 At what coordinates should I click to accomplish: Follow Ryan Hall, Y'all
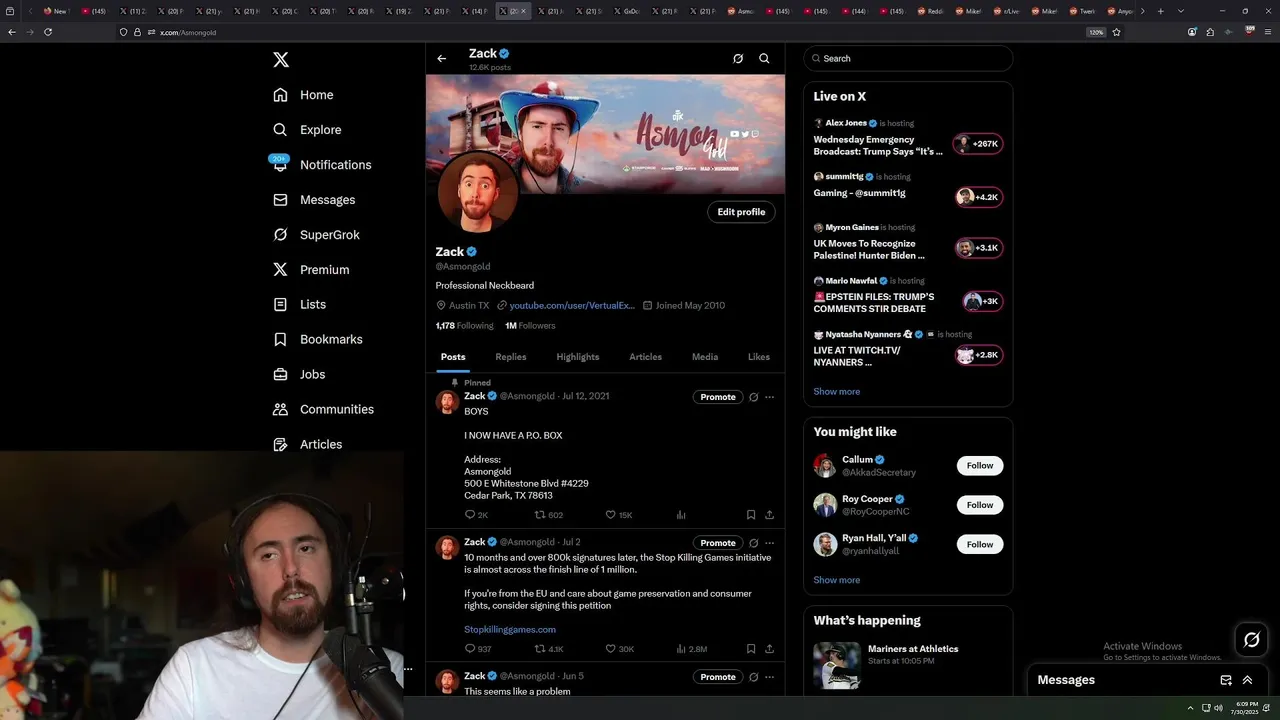[x=980, y=544]
